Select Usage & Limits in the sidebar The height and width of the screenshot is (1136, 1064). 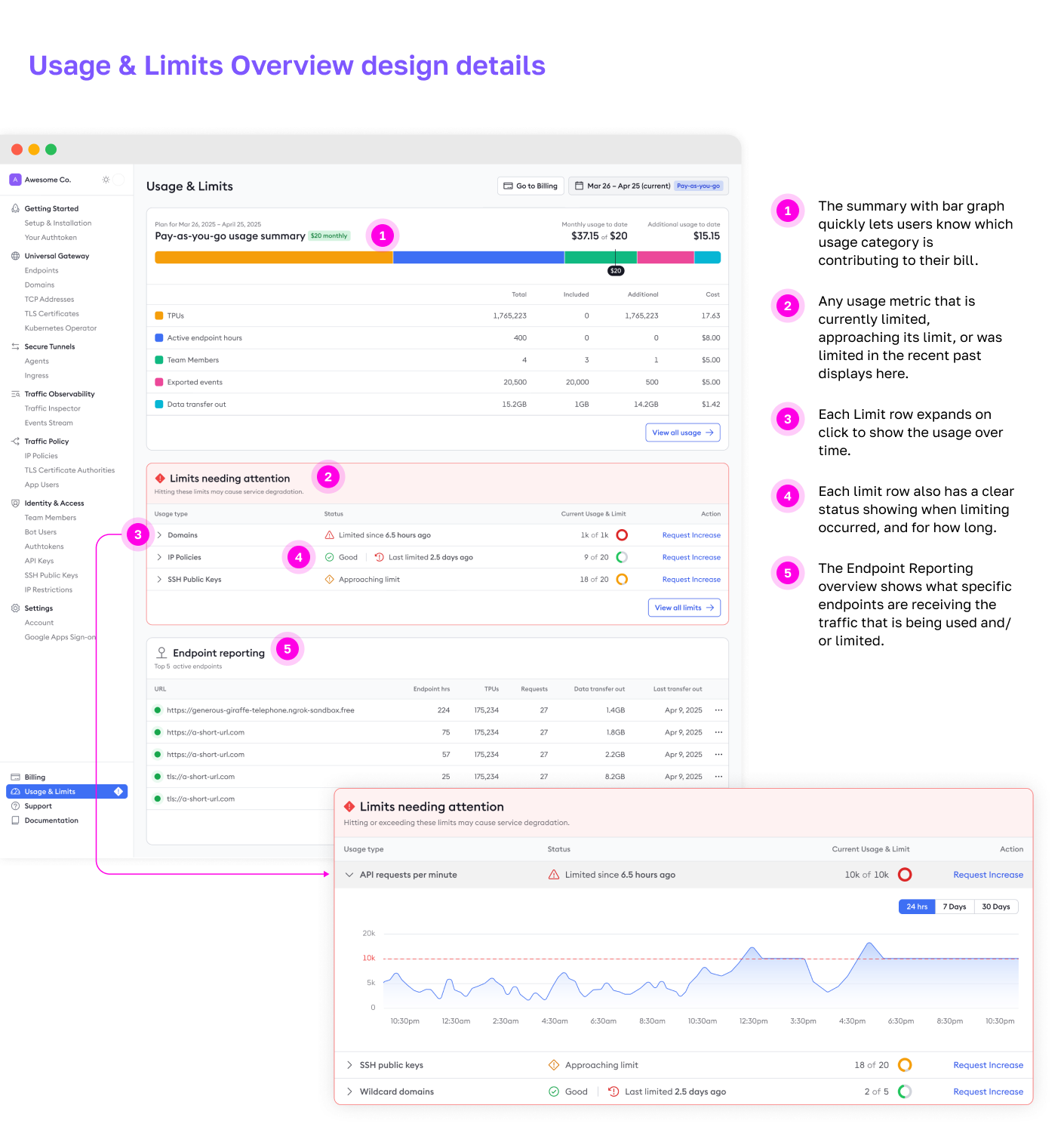tap(66, 792)
